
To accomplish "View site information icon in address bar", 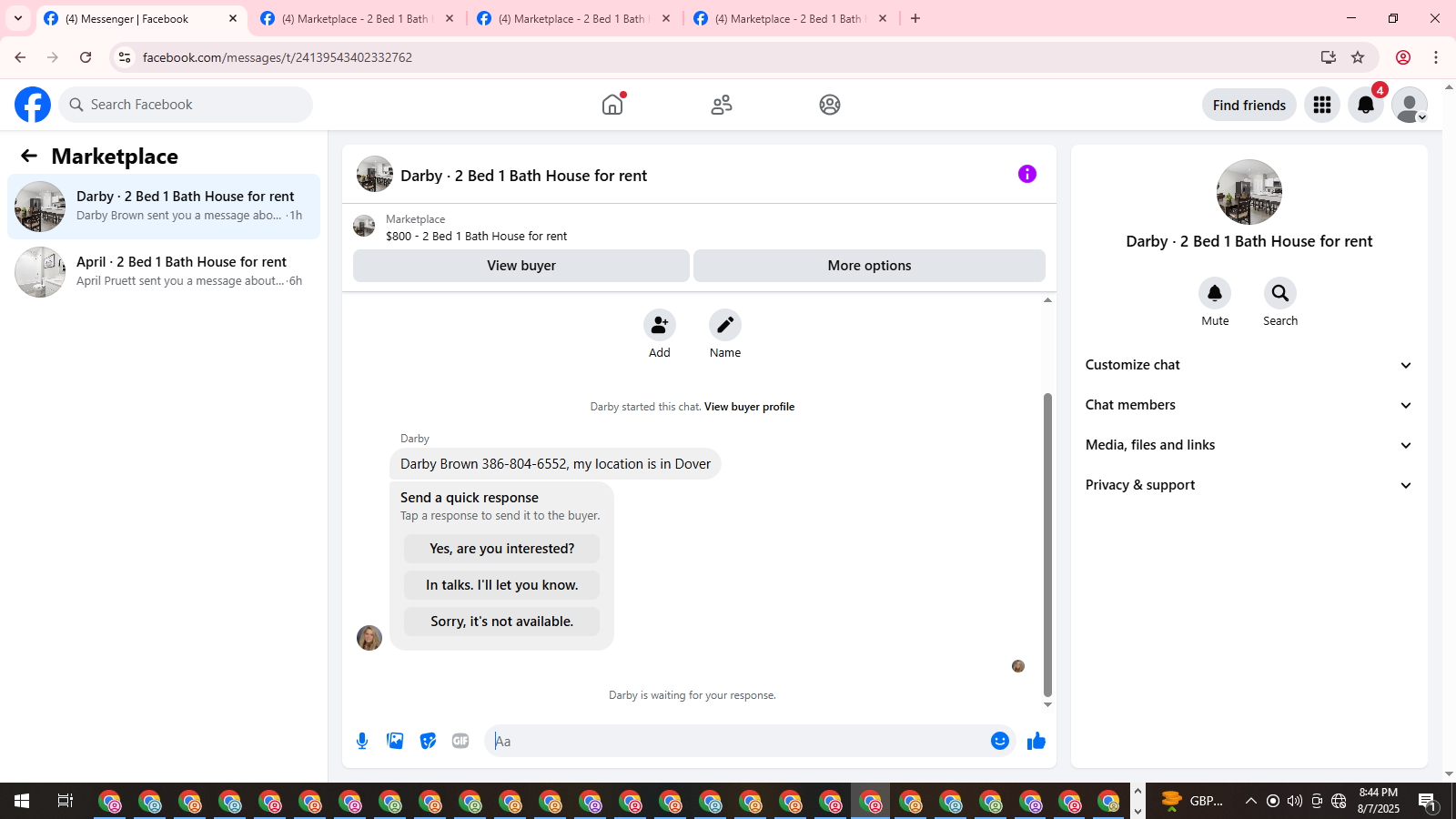I will tap(125, 57).
